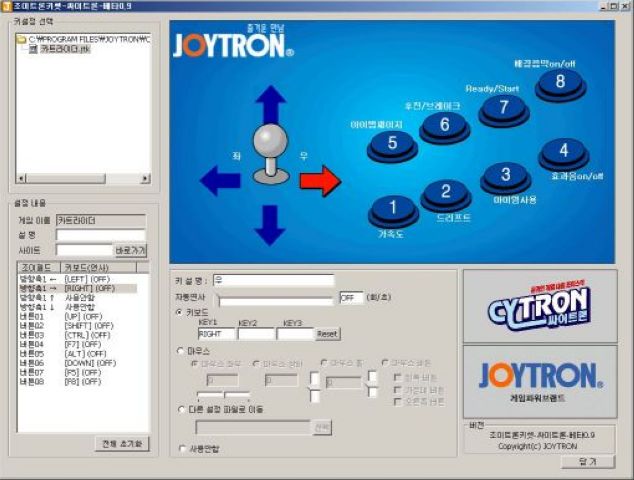Click the select button beside file path field
The width and height of the screenshot is (634, 480).
[322, 427]
